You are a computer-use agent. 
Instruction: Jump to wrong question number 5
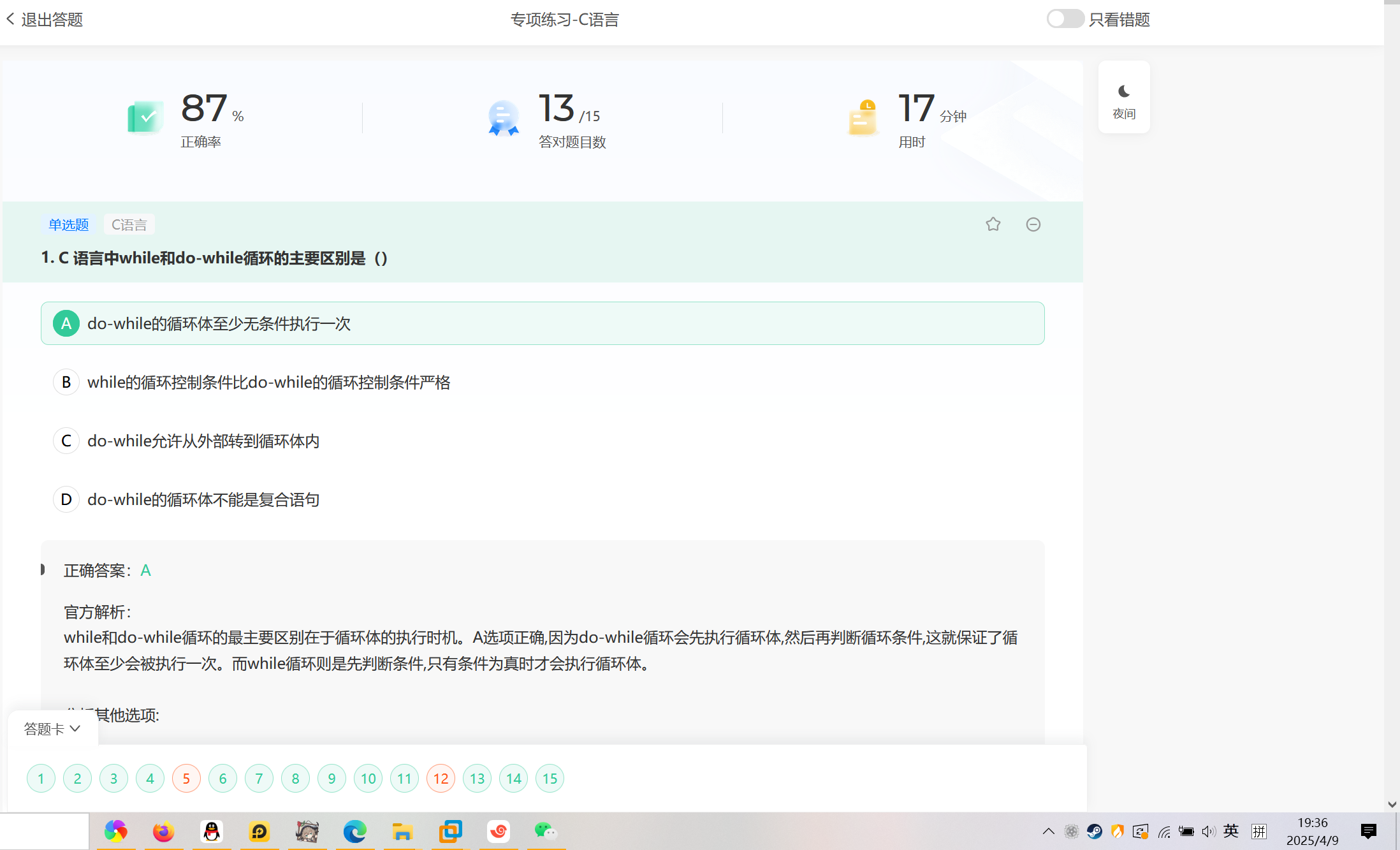[x=186, y=779]
